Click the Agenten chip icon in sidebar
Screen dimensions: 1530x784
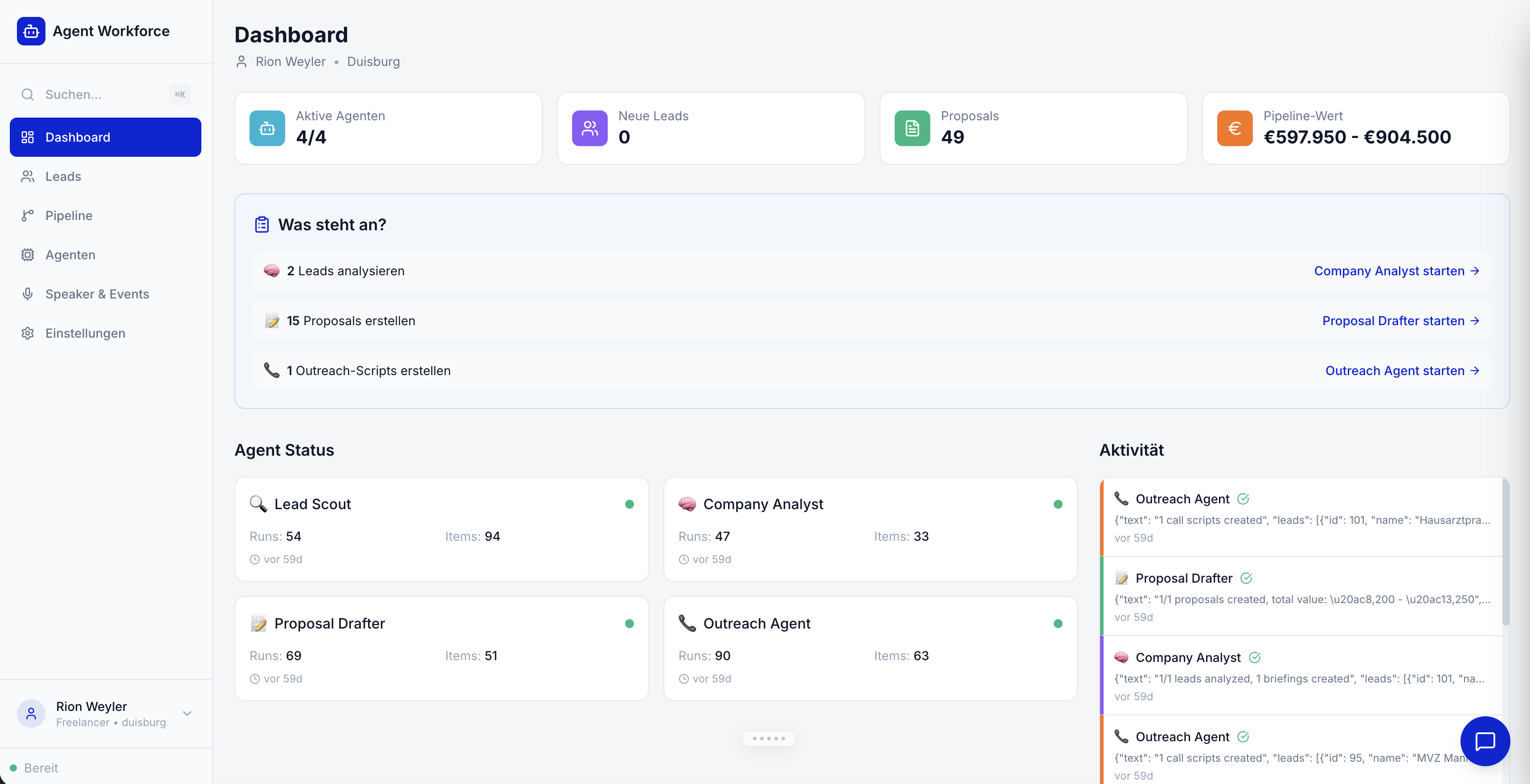pyautogui.click(x=27, y=255)
